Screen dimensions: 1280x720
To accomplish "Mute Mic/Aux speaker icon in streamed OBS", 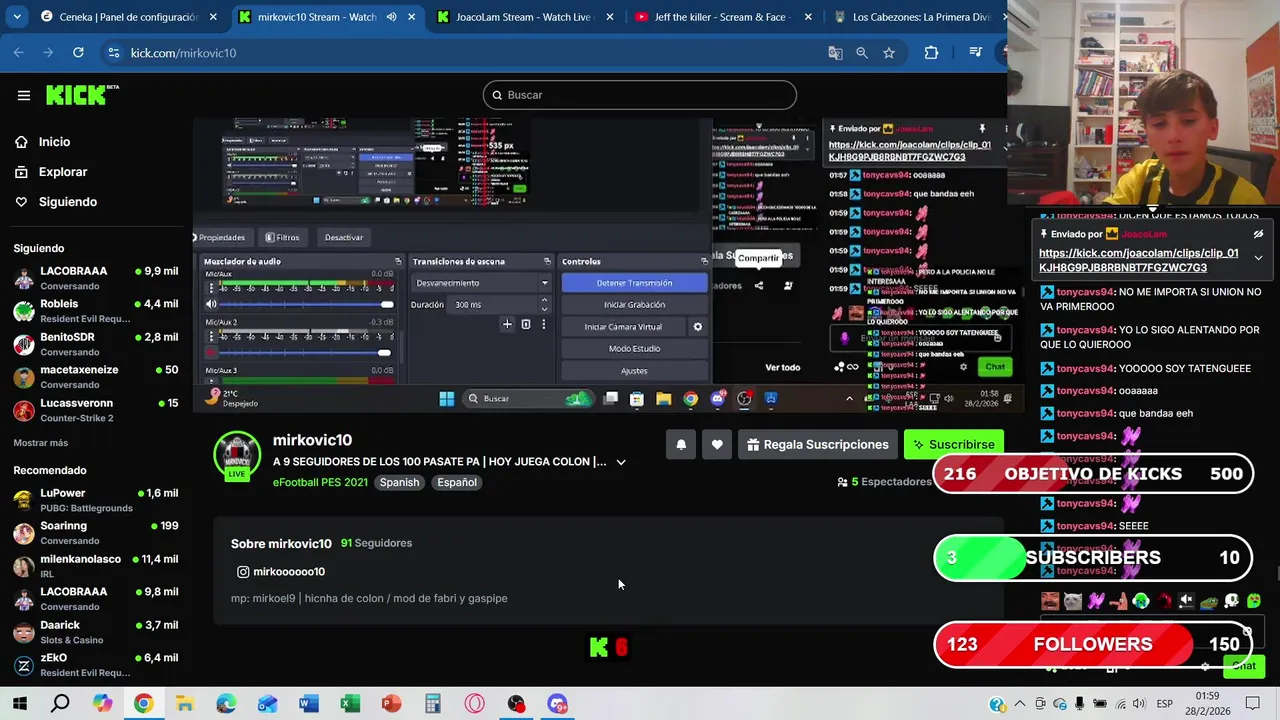I will point(211,304).
